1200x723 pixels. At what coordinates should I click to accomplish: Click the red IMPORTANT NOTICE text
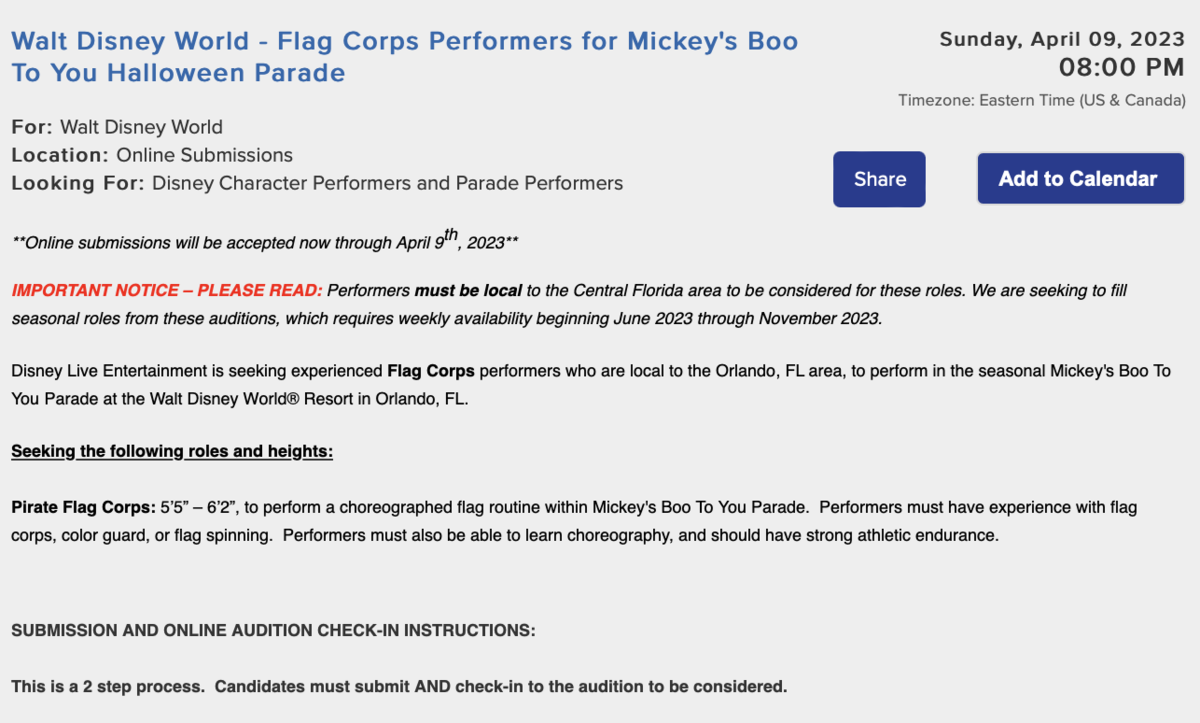click(x=167, y=291)
